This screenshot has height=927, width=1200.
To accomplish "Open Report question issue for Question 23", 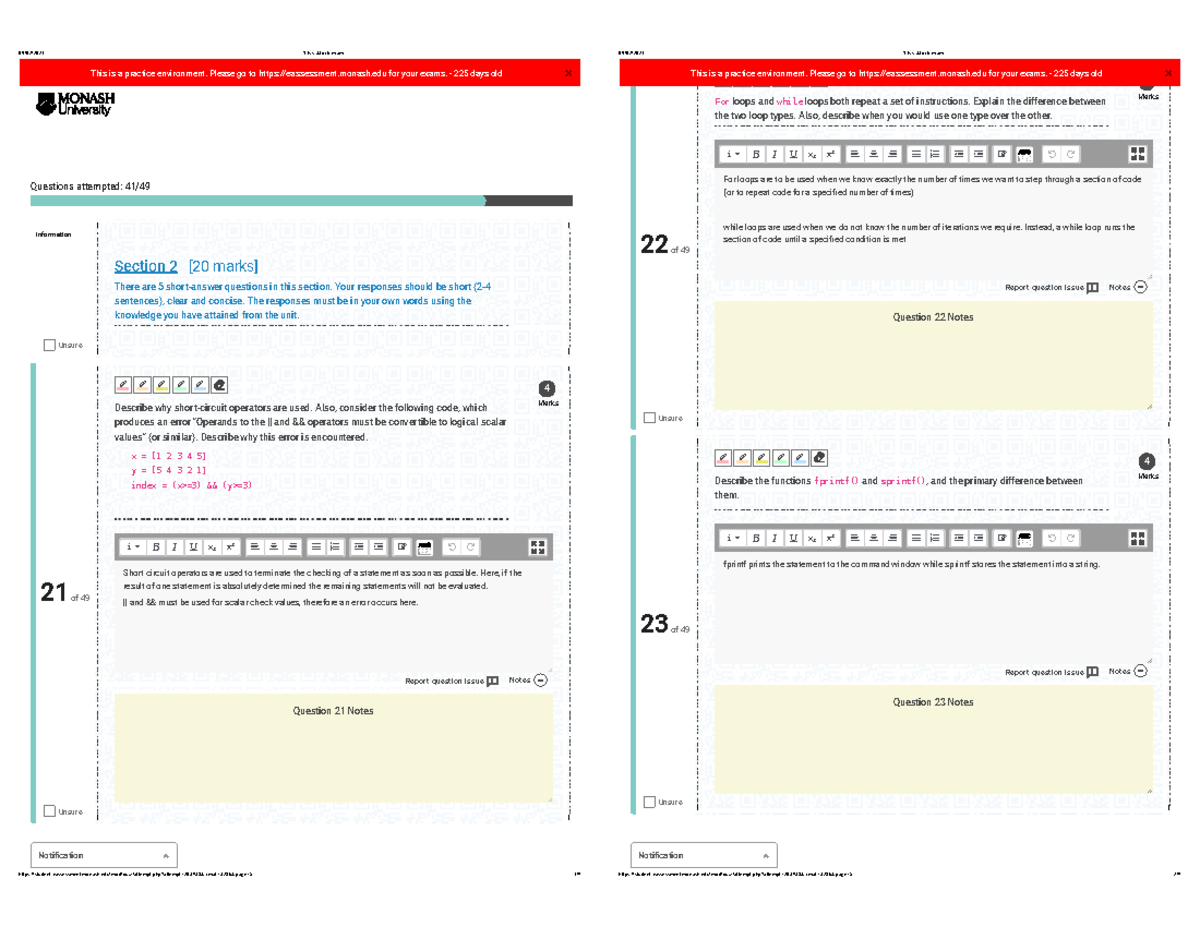I will tap(1052, 672).
